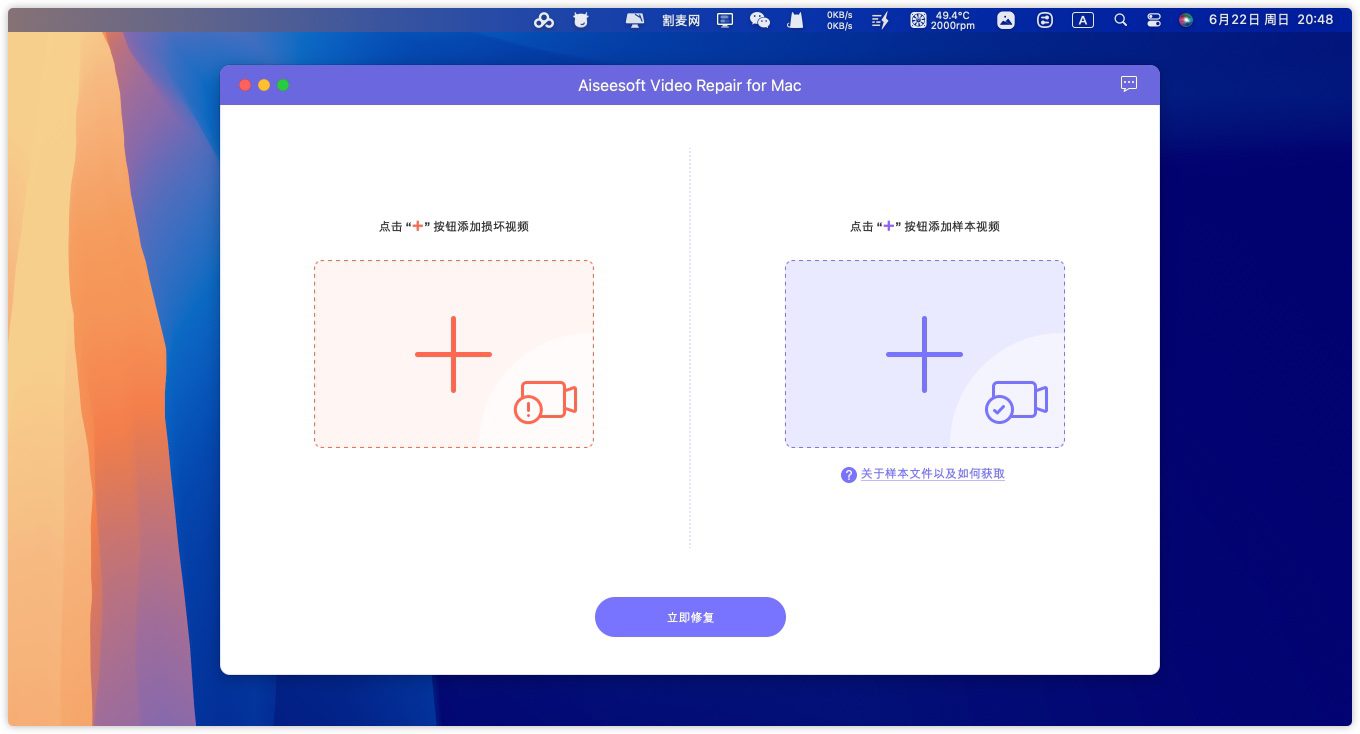Click the 立即修复 button

pyautogui.click(x=690, y=617)
